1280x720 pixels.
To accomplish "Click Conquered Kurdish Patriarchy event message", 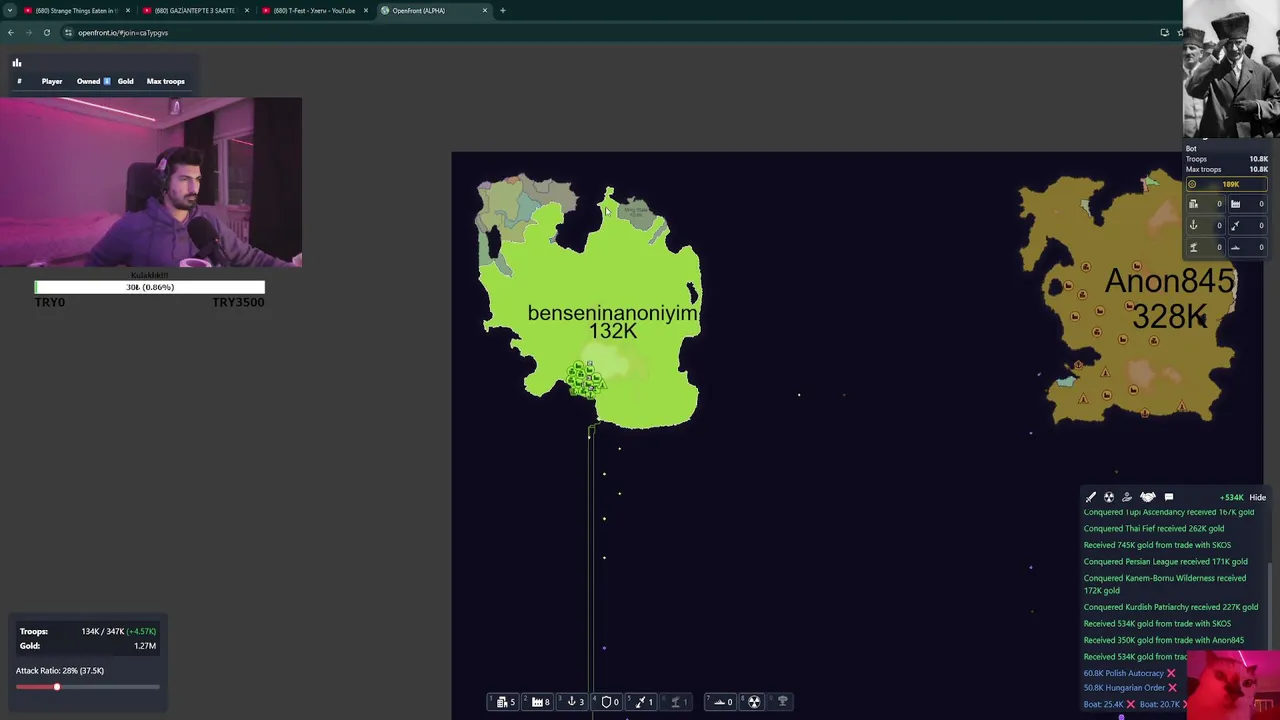I will click(x=1171, y=607).
